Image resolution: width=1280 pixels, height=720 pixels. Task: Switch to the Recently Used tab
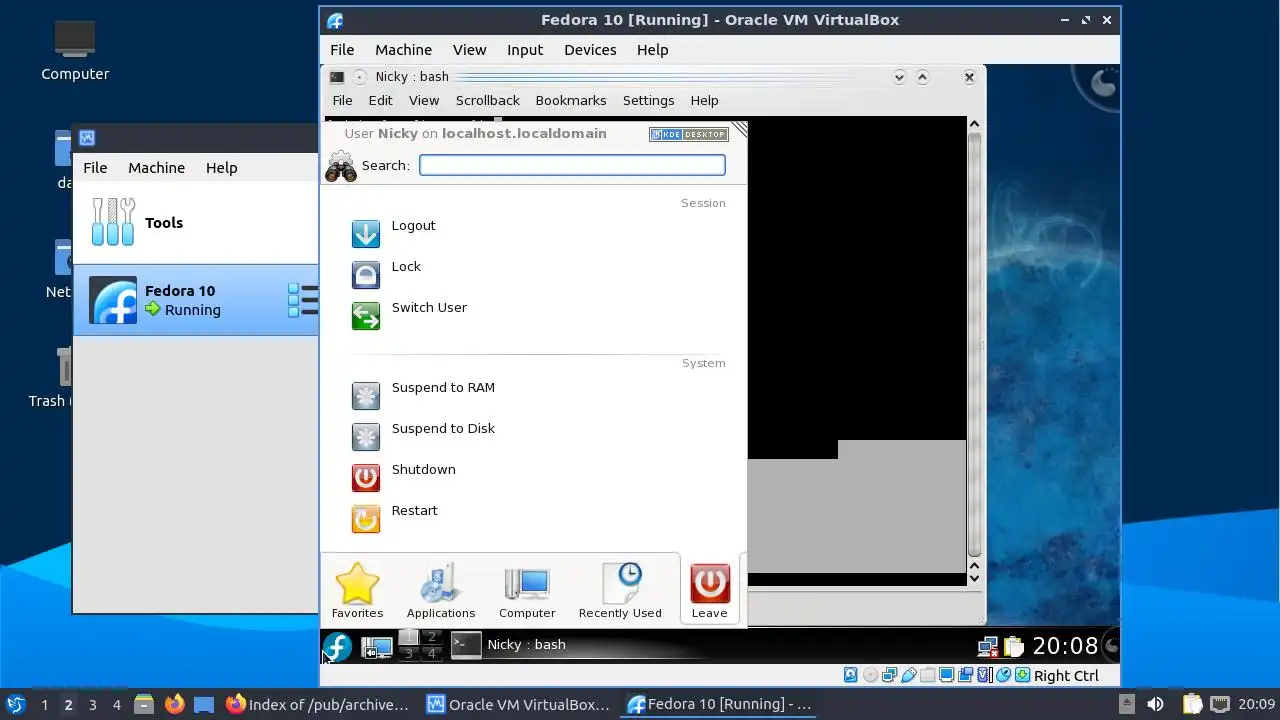click(620, 591)
